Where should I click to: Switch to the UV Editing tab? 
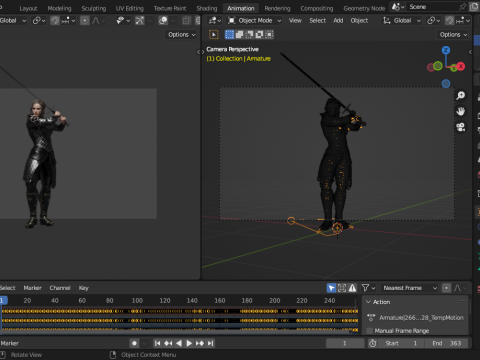[130, 8]
